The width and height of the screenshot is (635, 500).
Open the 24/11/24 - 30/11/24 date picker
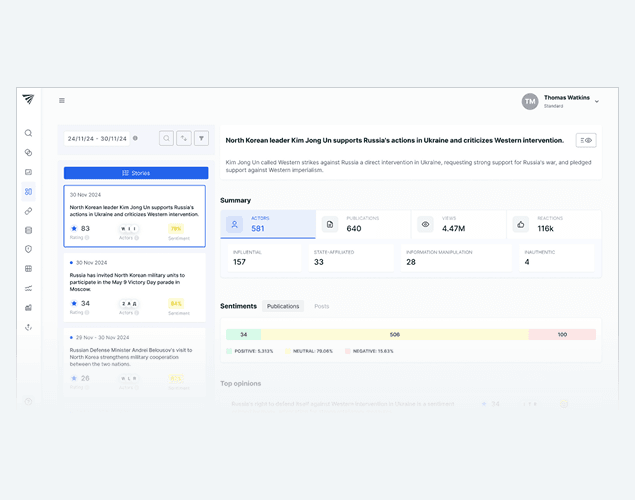point(98,139)
